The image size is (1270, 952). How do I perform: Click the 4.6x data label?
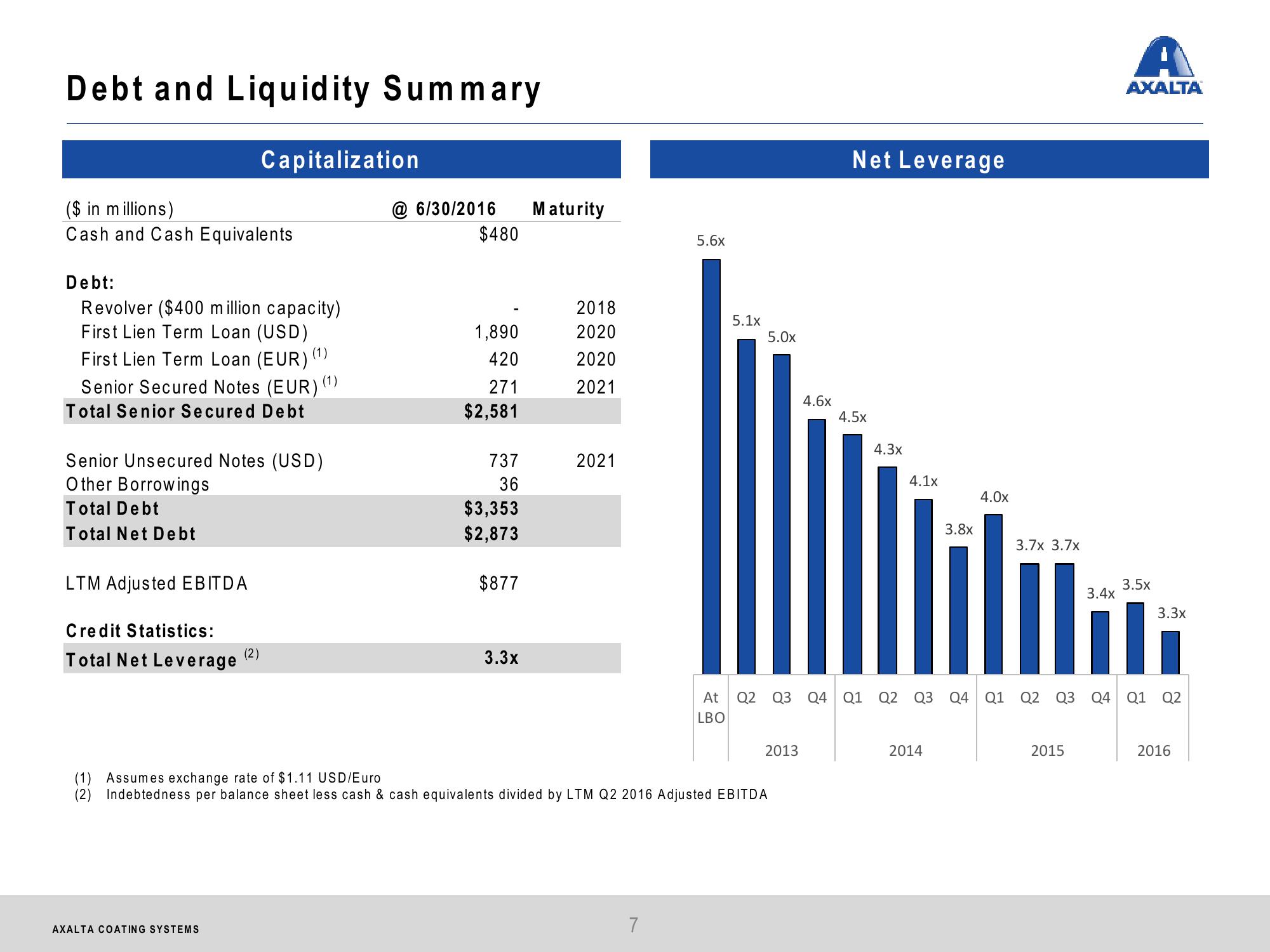(x=817, y=401)
